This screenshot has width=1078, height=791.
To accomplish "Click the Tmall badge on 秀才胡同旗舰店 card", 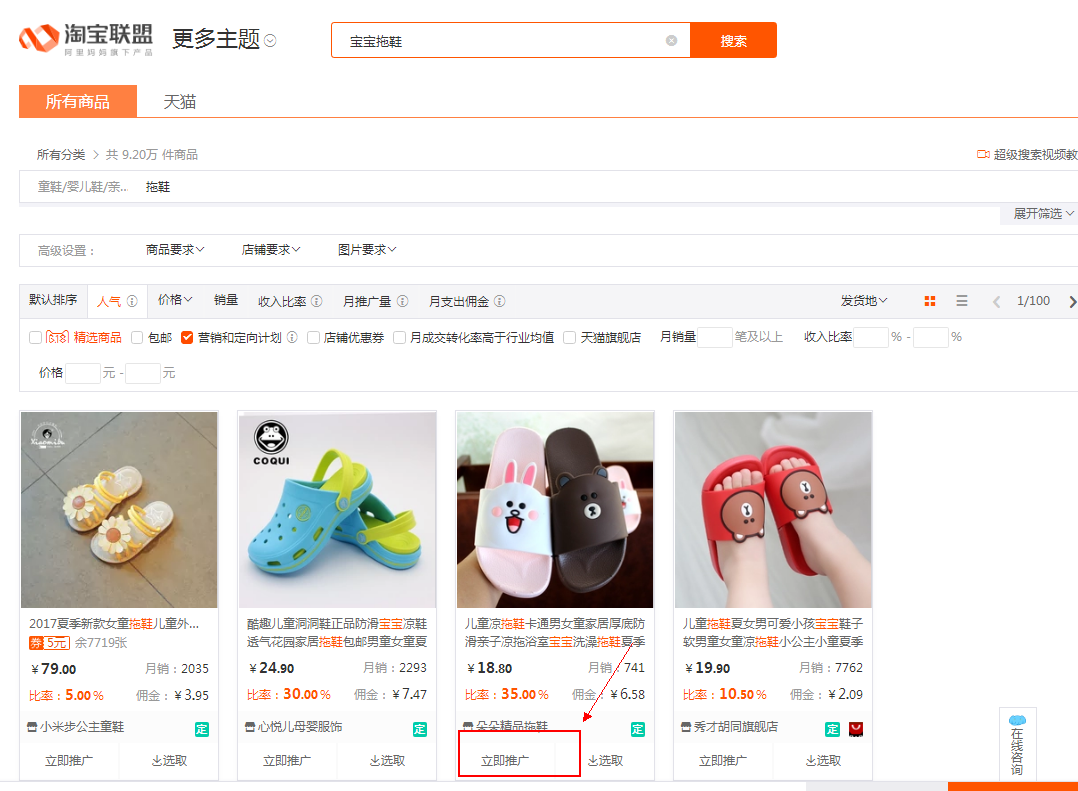I will [x=856, y=729].
